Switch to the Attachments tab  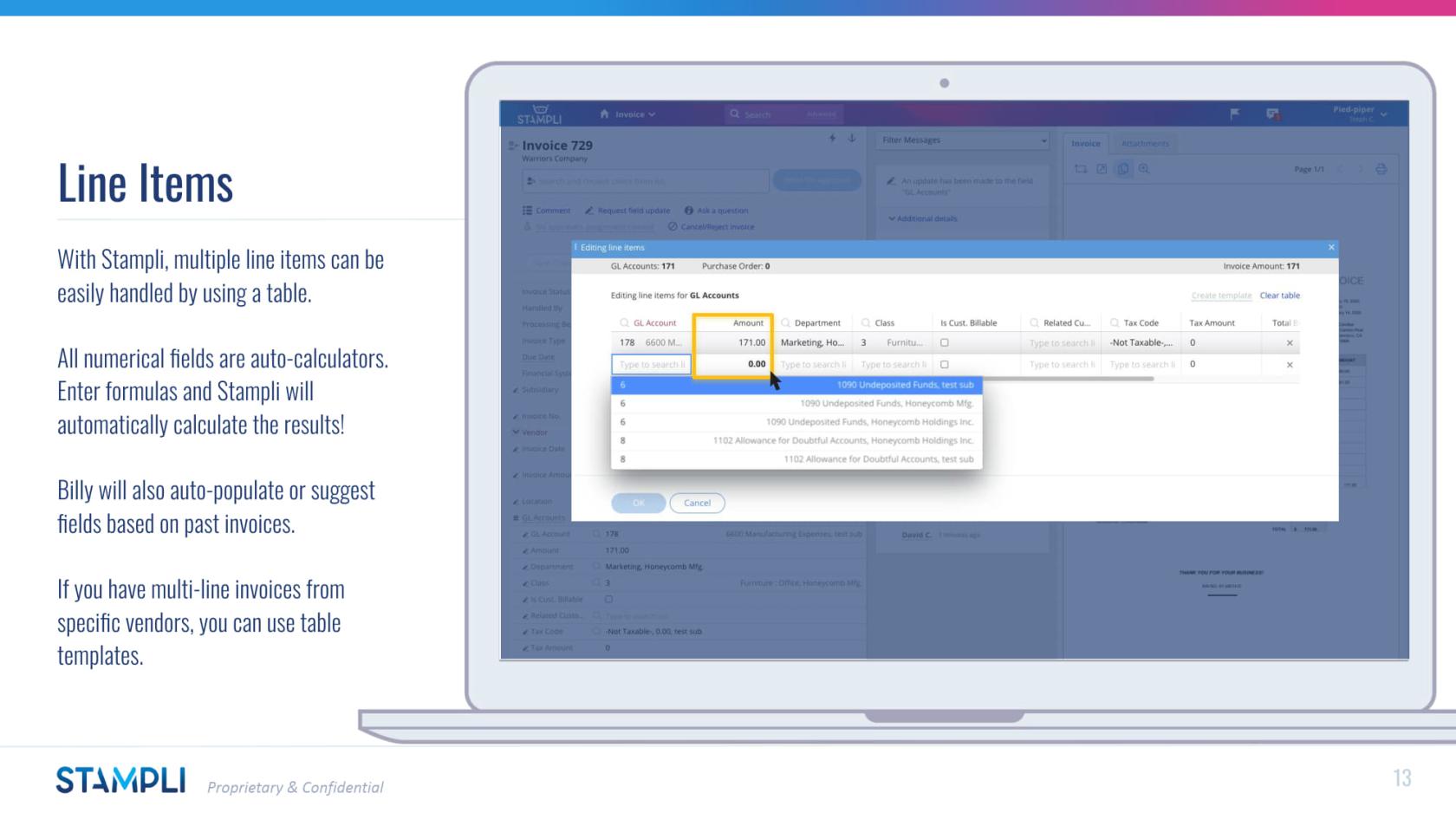coord(1145,144)
